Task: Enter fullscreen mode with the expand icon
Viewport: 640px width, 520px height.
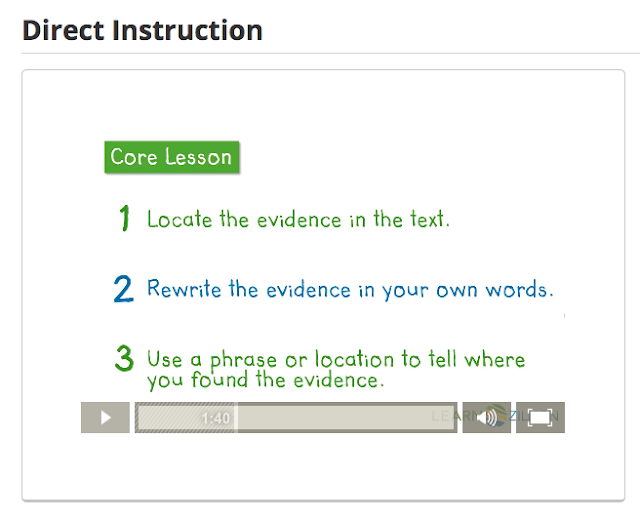Action: click(x=540, y=417)
